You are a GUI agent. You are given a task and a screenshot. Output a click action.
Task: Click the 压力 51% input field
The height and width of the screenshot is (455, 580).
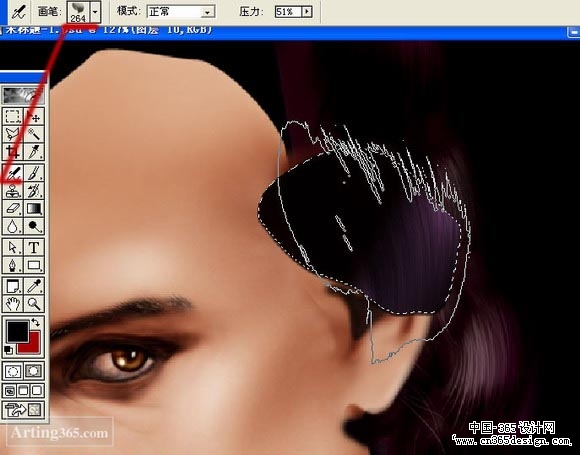[288, 12]
